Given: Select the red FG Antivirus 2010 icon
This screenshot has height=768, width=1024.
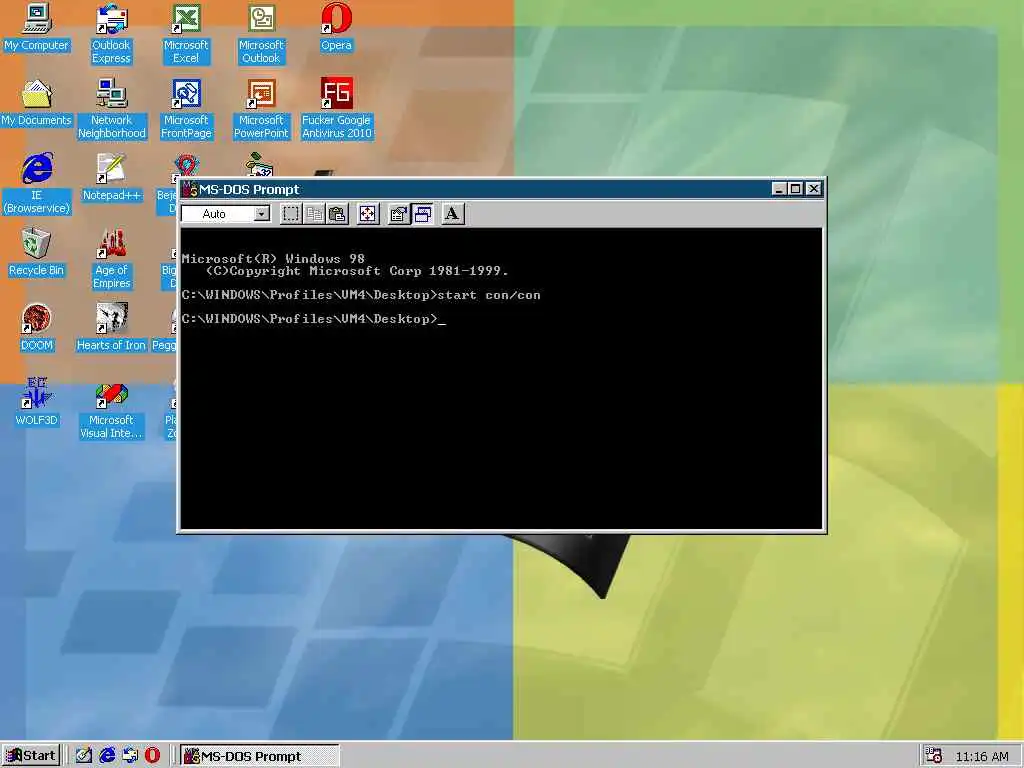Looking at the screenshot, I should (336, 109).
